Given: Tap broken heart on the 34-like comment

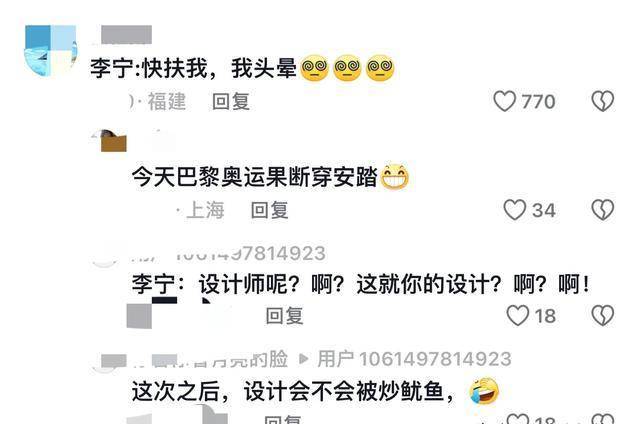Looking at the screenshot, I should pyautogui.click(x=602, y=210).
